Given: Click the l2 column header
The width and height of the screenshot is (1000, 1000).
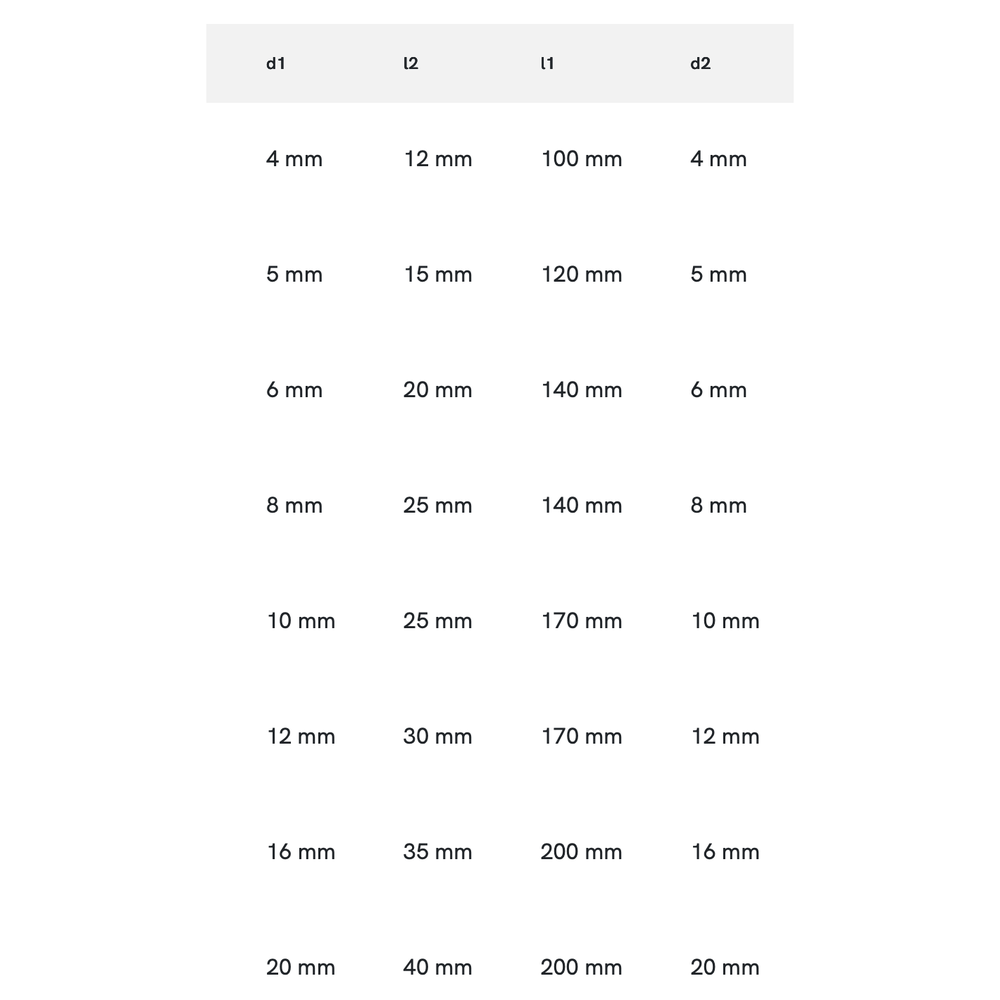Looking at the screenshot, I should click(410, 64).
